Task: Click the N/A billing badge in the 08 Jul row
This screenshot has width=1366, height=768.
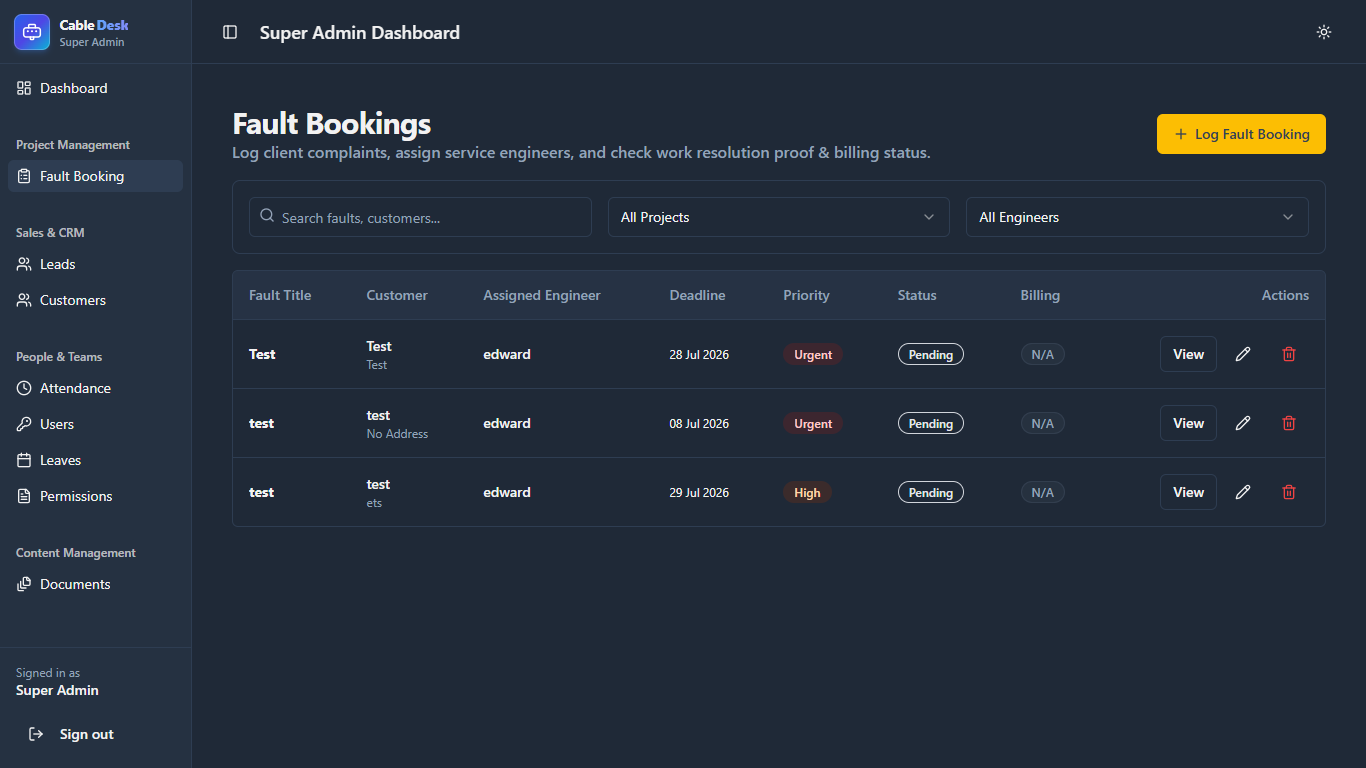Action: point(1043,423)
